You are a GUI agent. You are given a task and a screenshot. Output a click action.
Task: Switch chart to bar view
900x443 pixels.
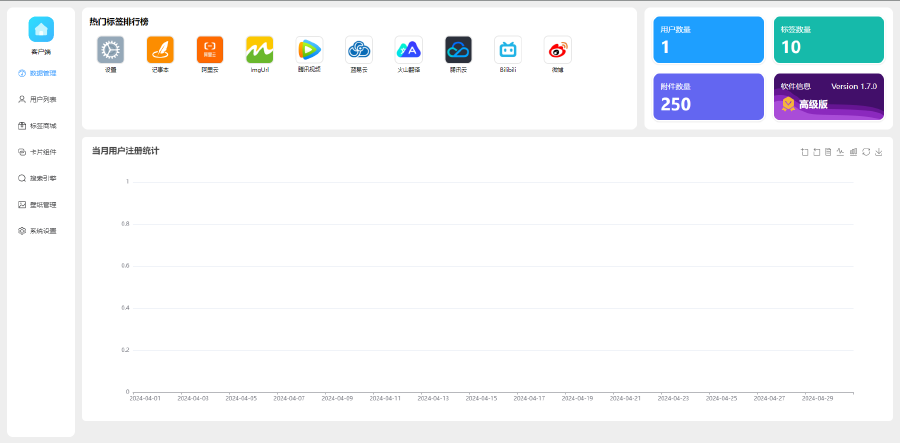853,152
